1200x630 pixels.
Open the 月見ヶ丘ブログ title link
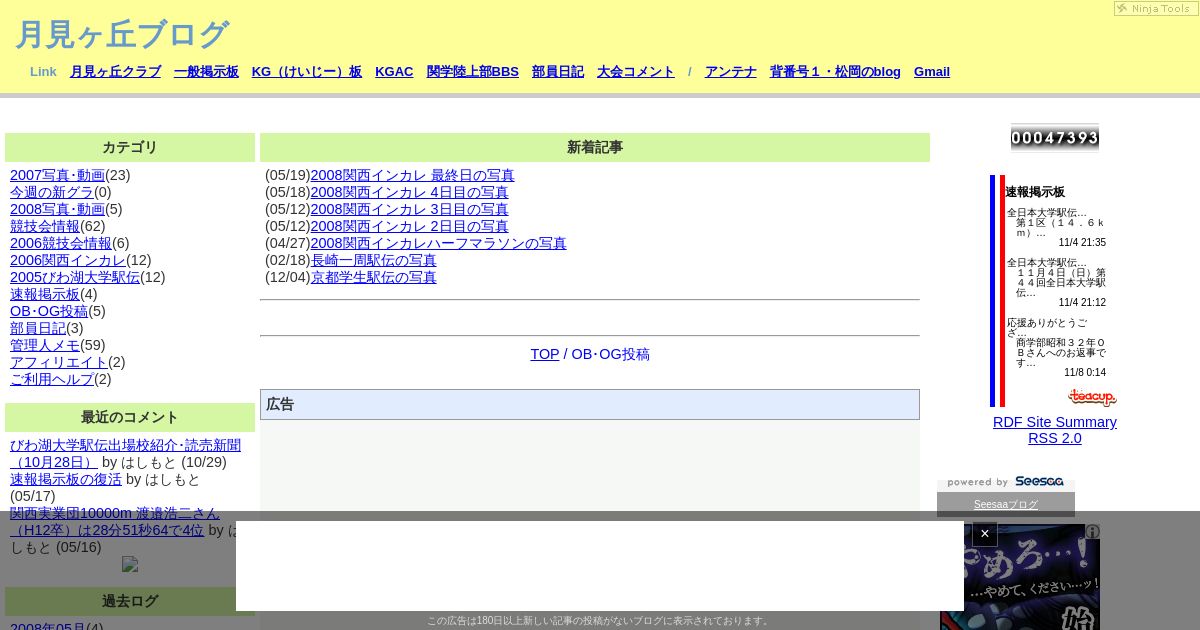[x=122, y=34]
